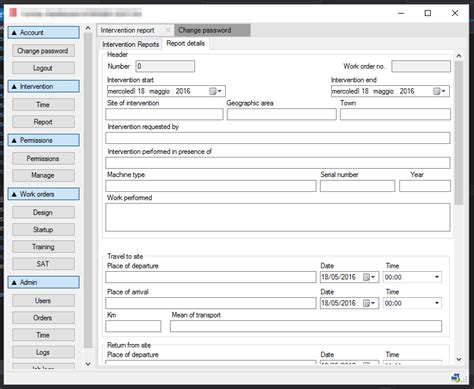Open the Training work orders button
The image size is (474, 389).
pos(43,247)
